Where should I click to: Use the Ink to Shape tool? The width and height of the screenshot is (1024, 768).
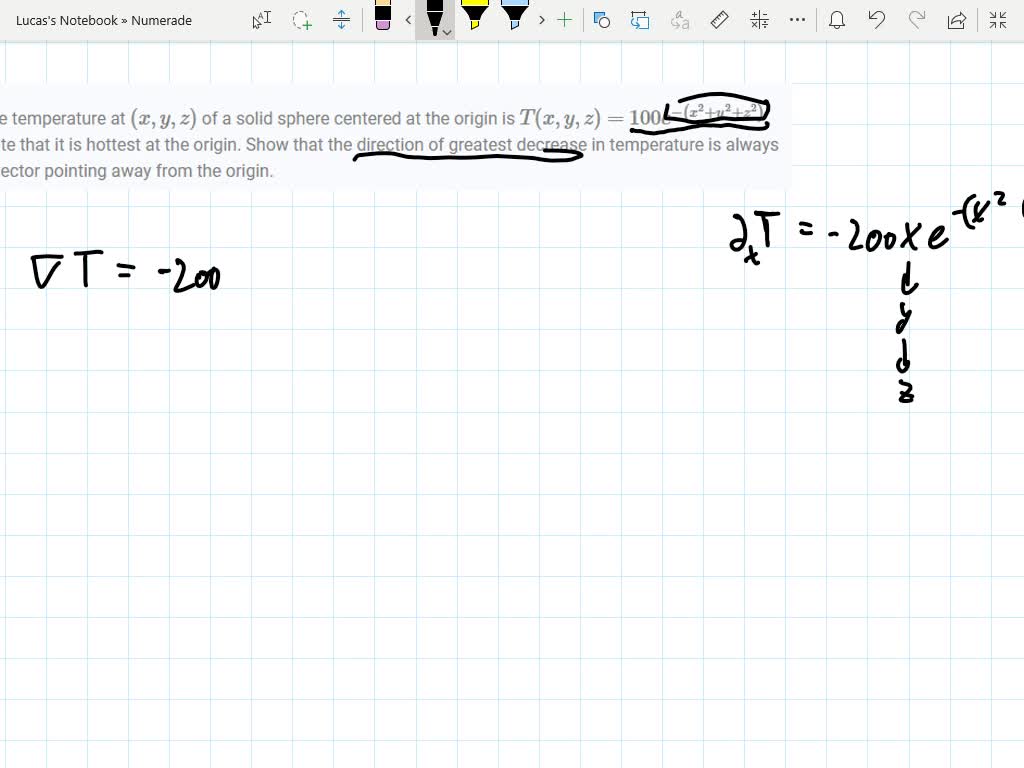[x=602, y=20]
